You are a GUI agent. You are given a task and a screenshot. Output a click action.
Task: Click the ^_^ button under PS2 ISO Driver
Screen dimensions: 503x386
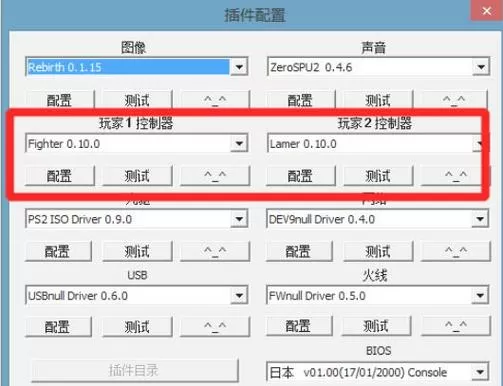tap(215, 251)
